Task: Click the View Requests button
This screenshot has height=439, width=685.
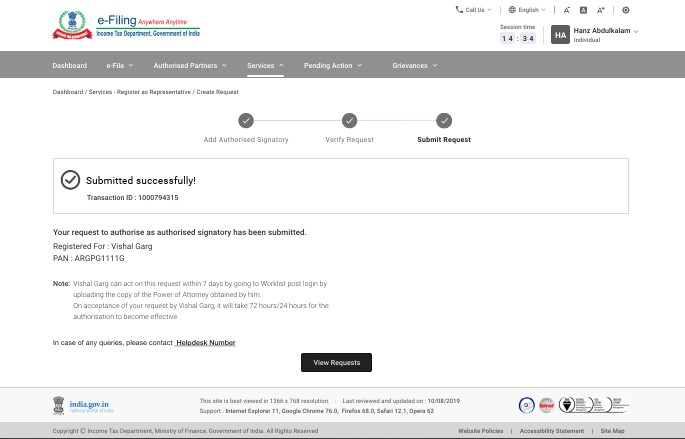Action: tap(336, 362)
